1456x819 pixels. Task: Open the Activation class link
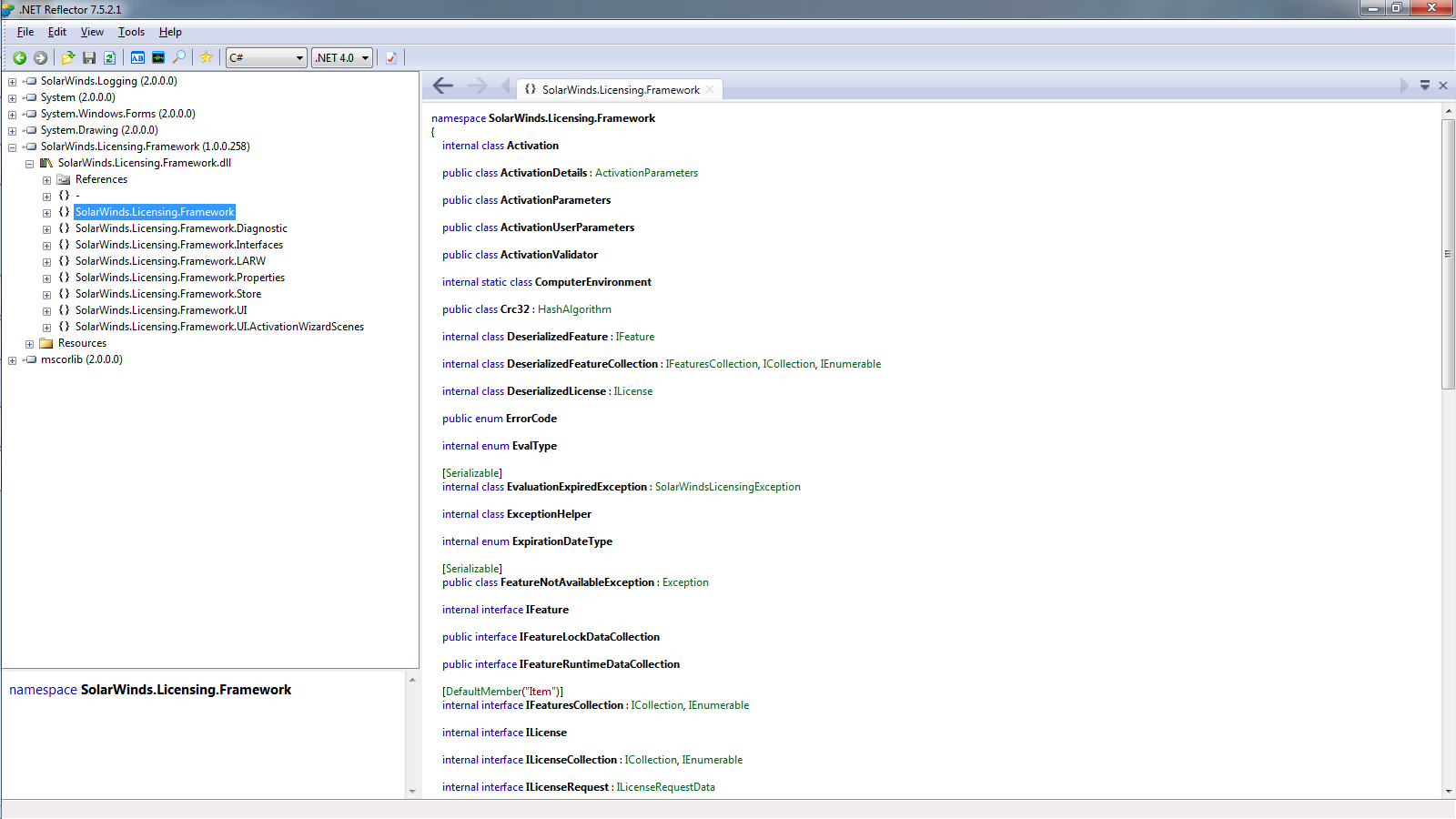532,146
